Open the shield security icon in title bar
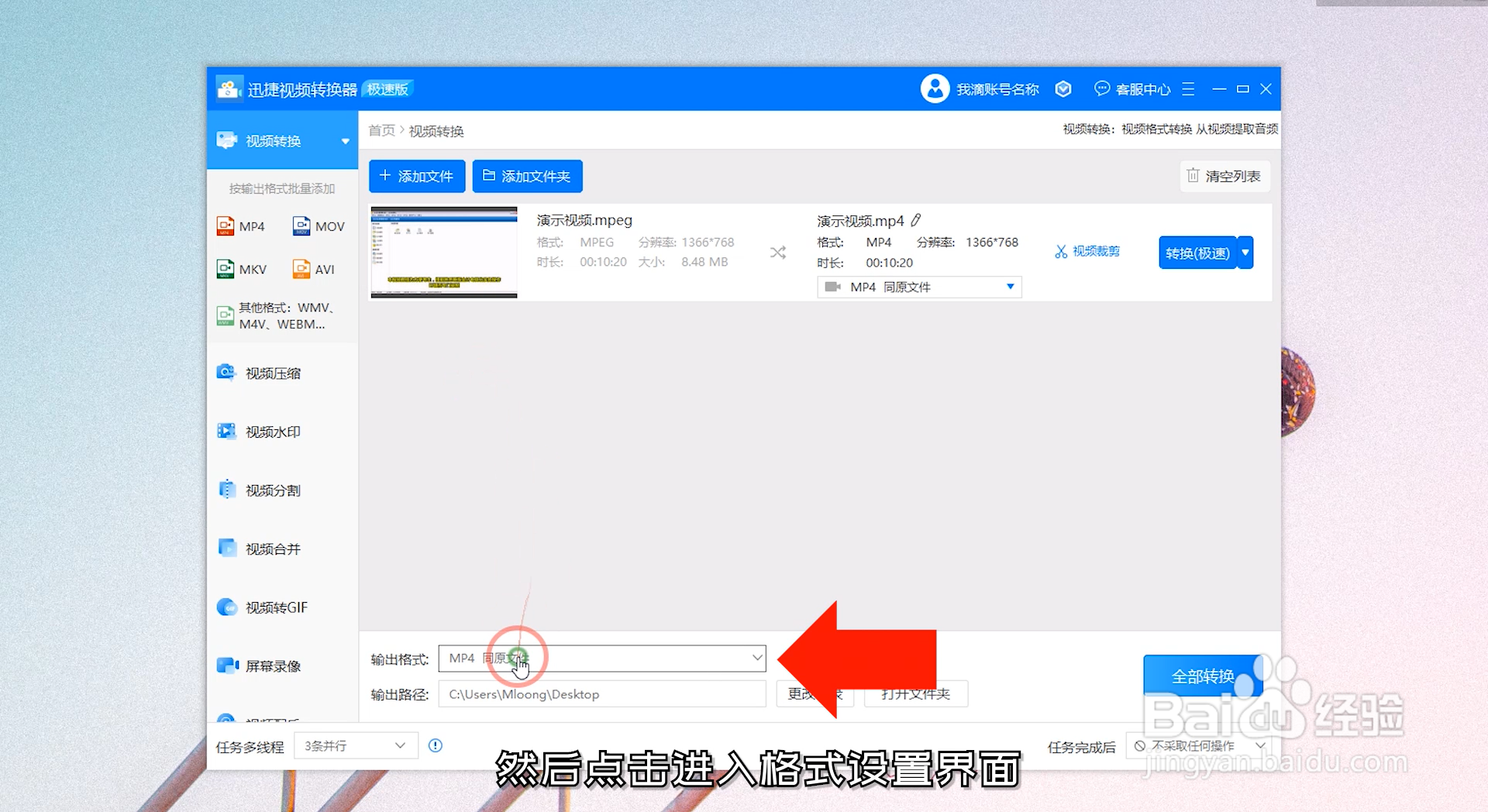This screenshot has width=1488, height=812. [1063, 89]
